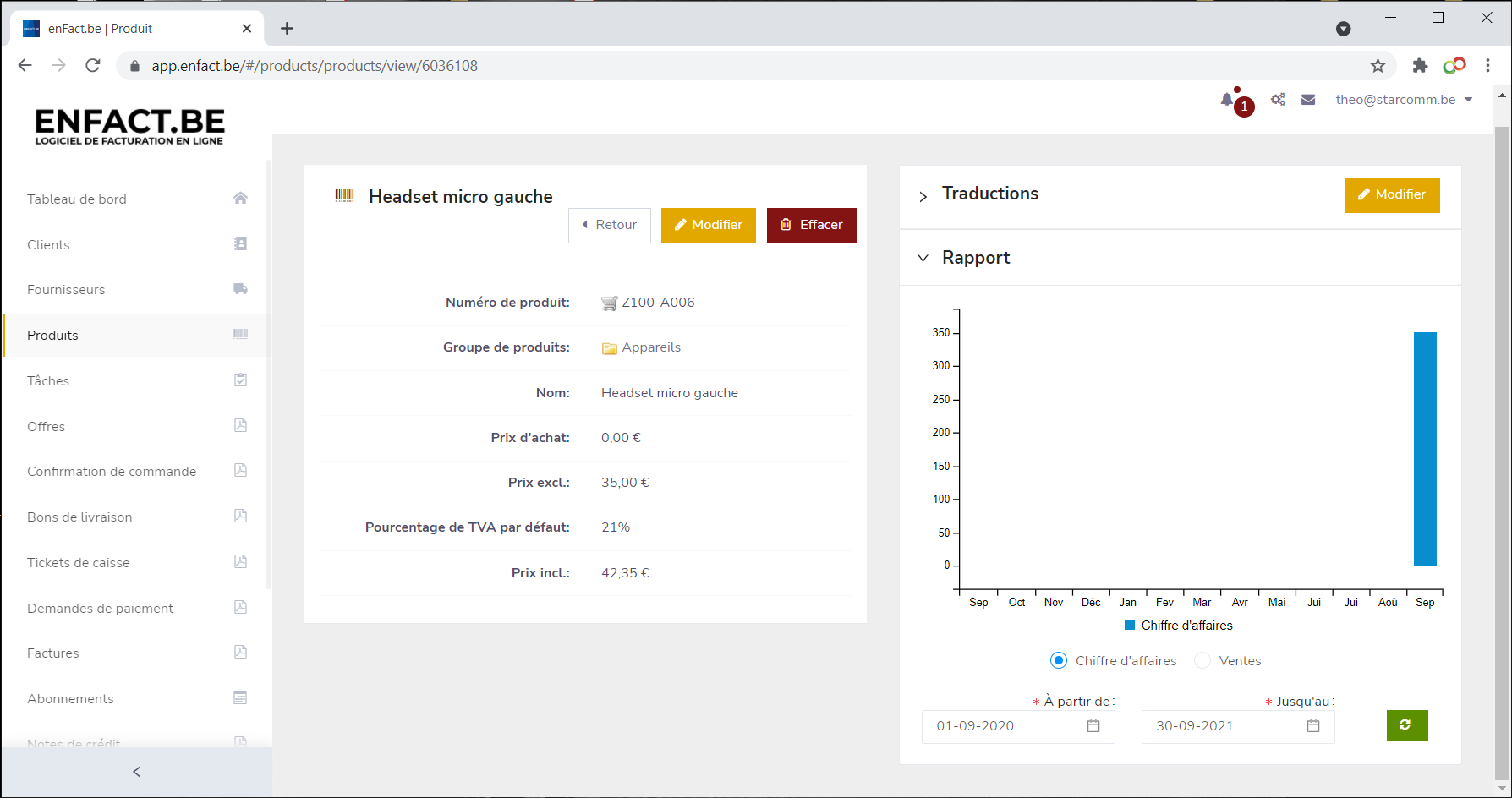
Task: Open the notifications bell icon
Action: click(1227, 100)
